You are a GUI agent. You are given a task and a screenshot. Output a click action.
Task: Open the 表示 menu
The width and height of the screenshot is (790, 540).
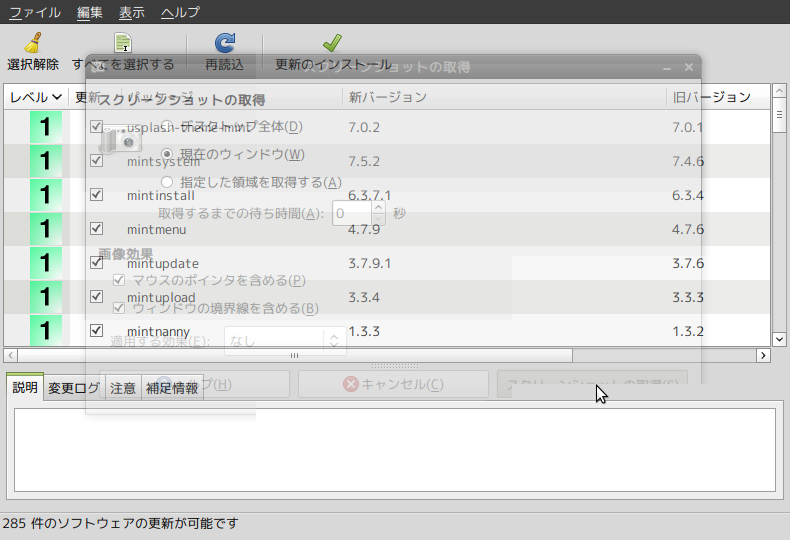click(x=131, y=12)
